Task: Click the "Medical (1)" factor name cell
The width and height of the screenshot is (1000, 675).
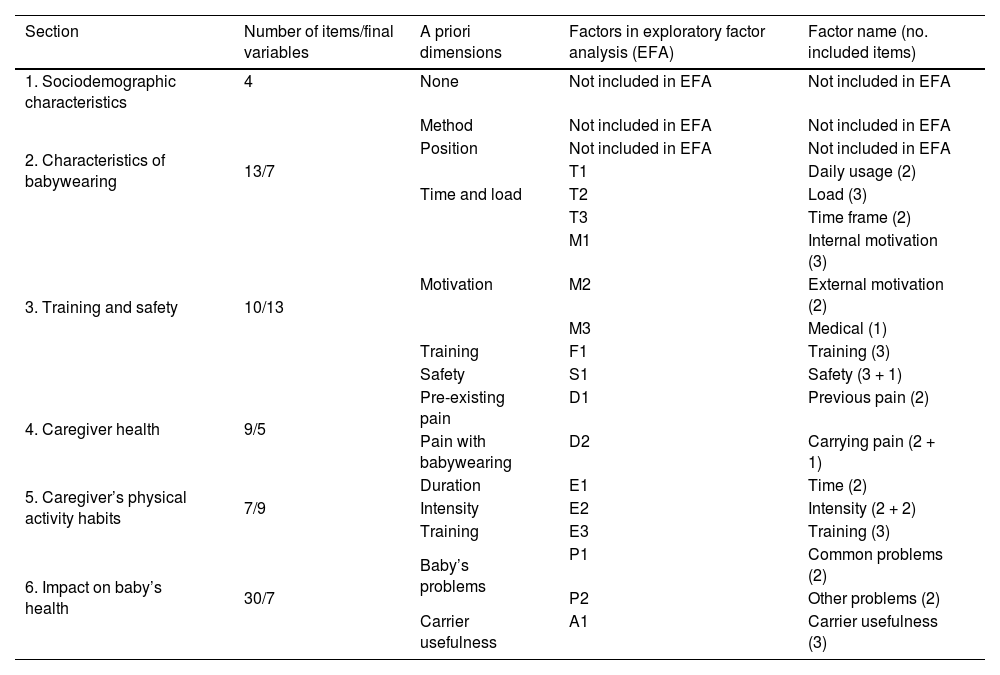Action: coord(847,328)
